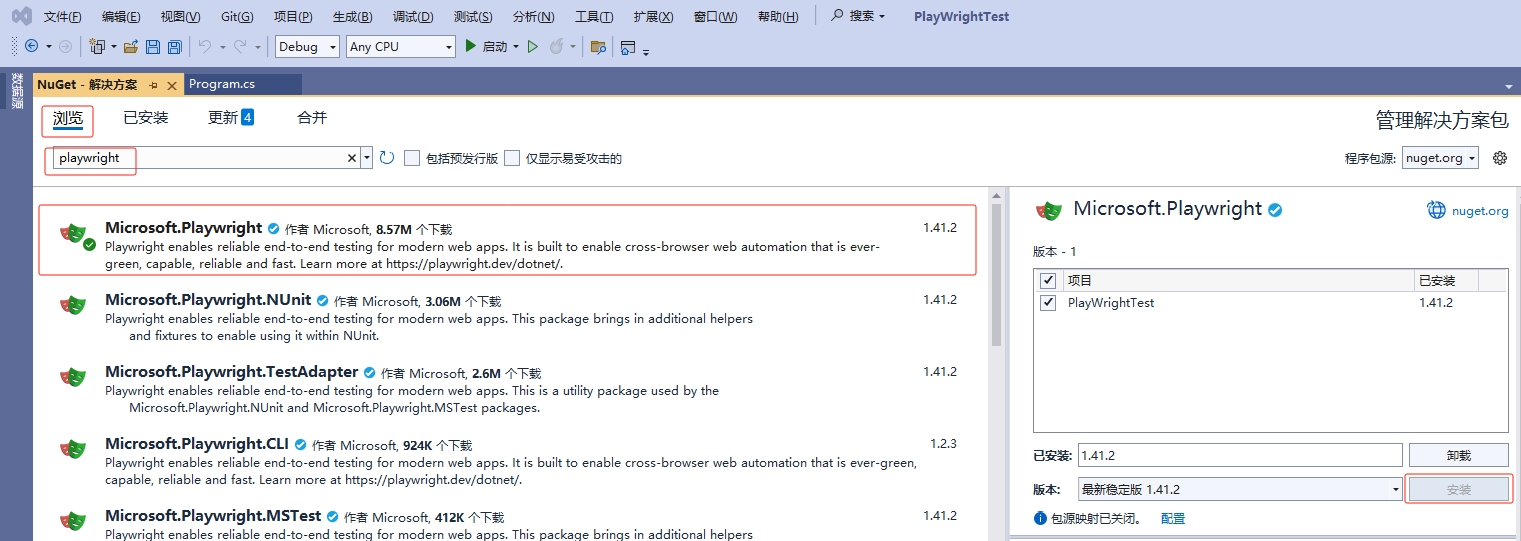This screenshot has width=1521, height=541.
Task: Expand the Hot Reload dropdown arrow
Action: (573, 47)
